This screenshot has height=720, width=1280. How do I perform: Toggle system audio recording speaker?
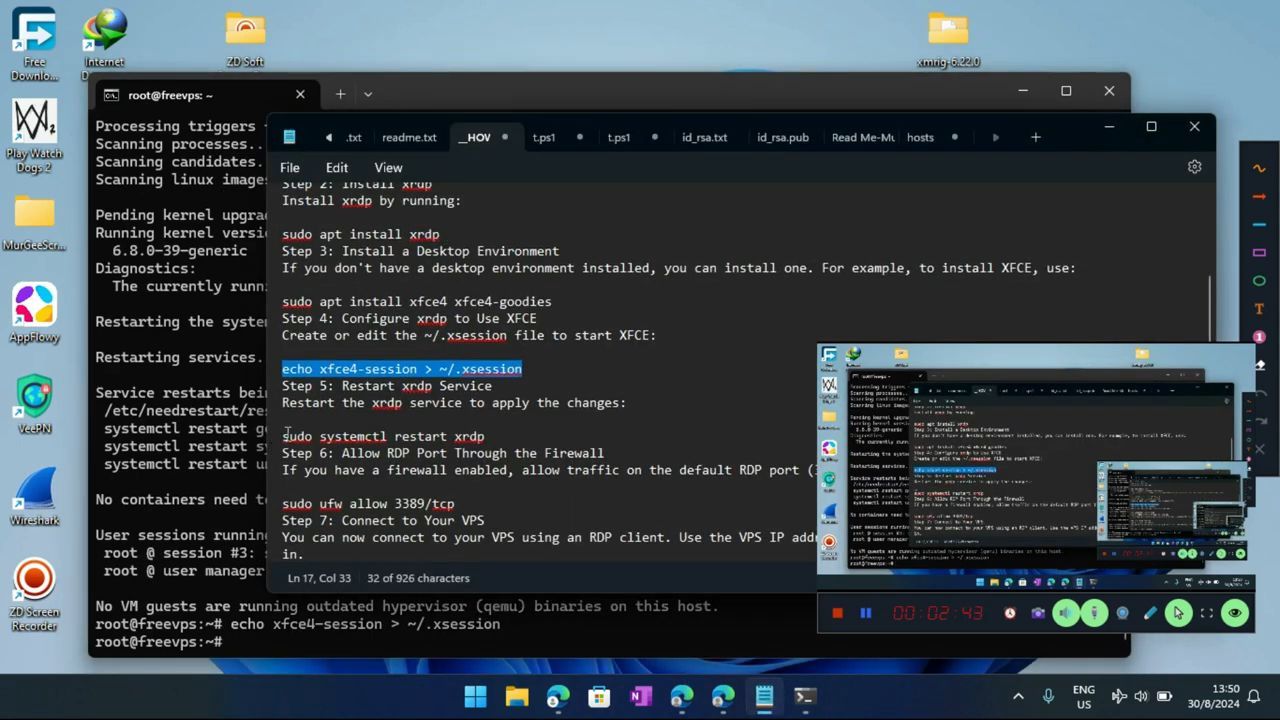pos(1066,613)
